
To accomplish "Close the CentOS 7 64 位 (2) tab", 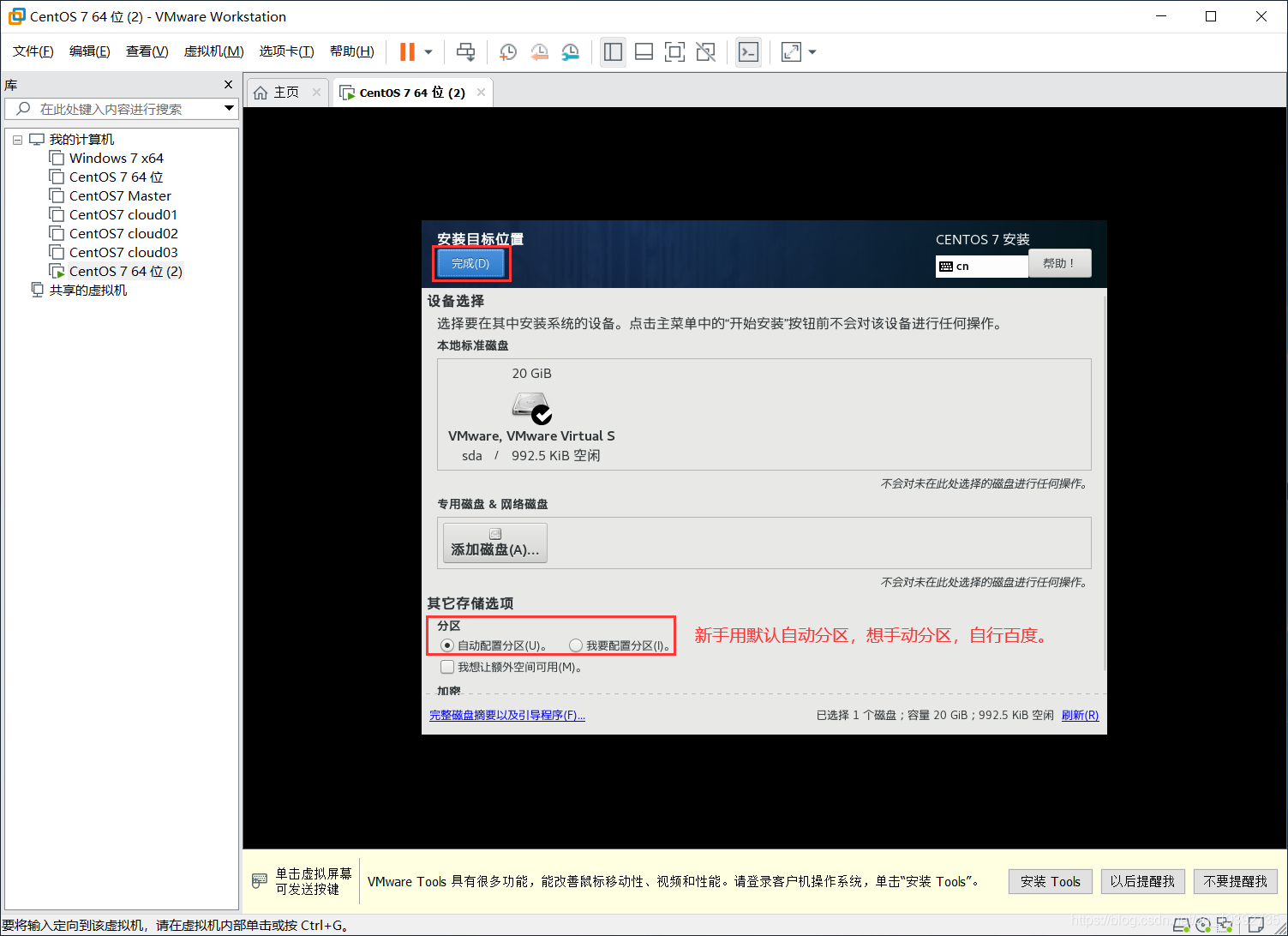I will coord(481,92).
